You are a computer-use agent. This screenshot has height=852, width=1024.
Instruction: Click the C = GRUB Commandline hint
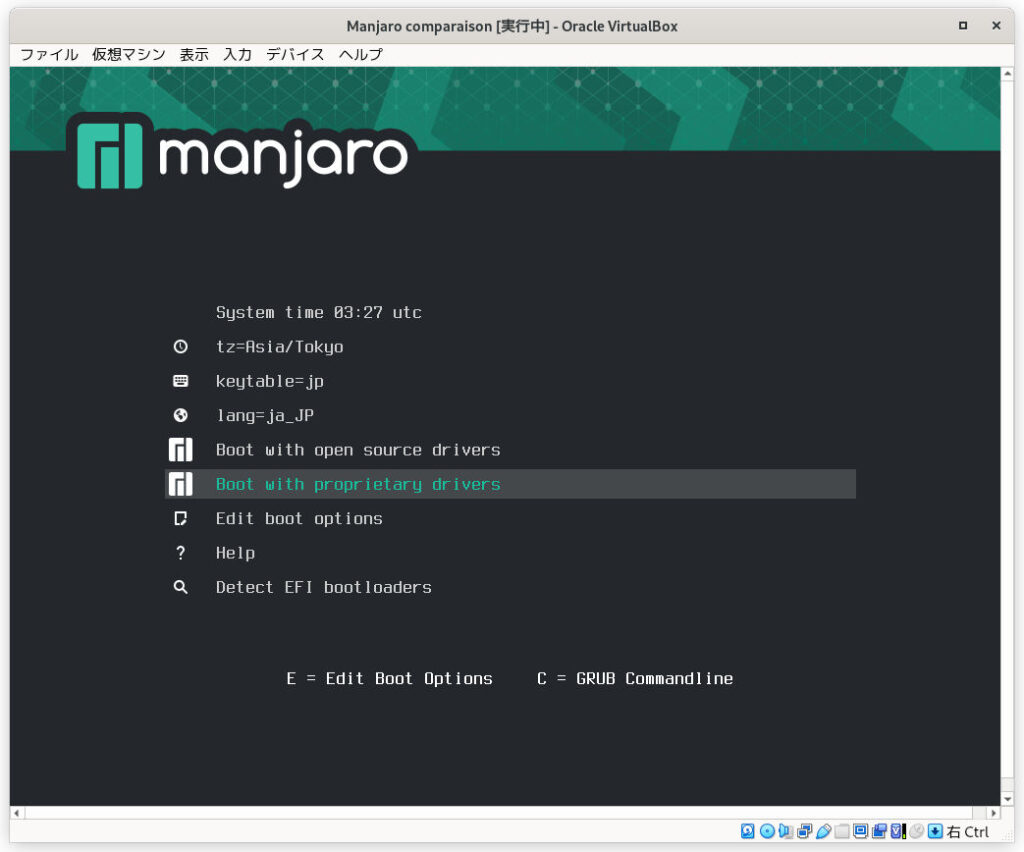click(x=635, y=678)
